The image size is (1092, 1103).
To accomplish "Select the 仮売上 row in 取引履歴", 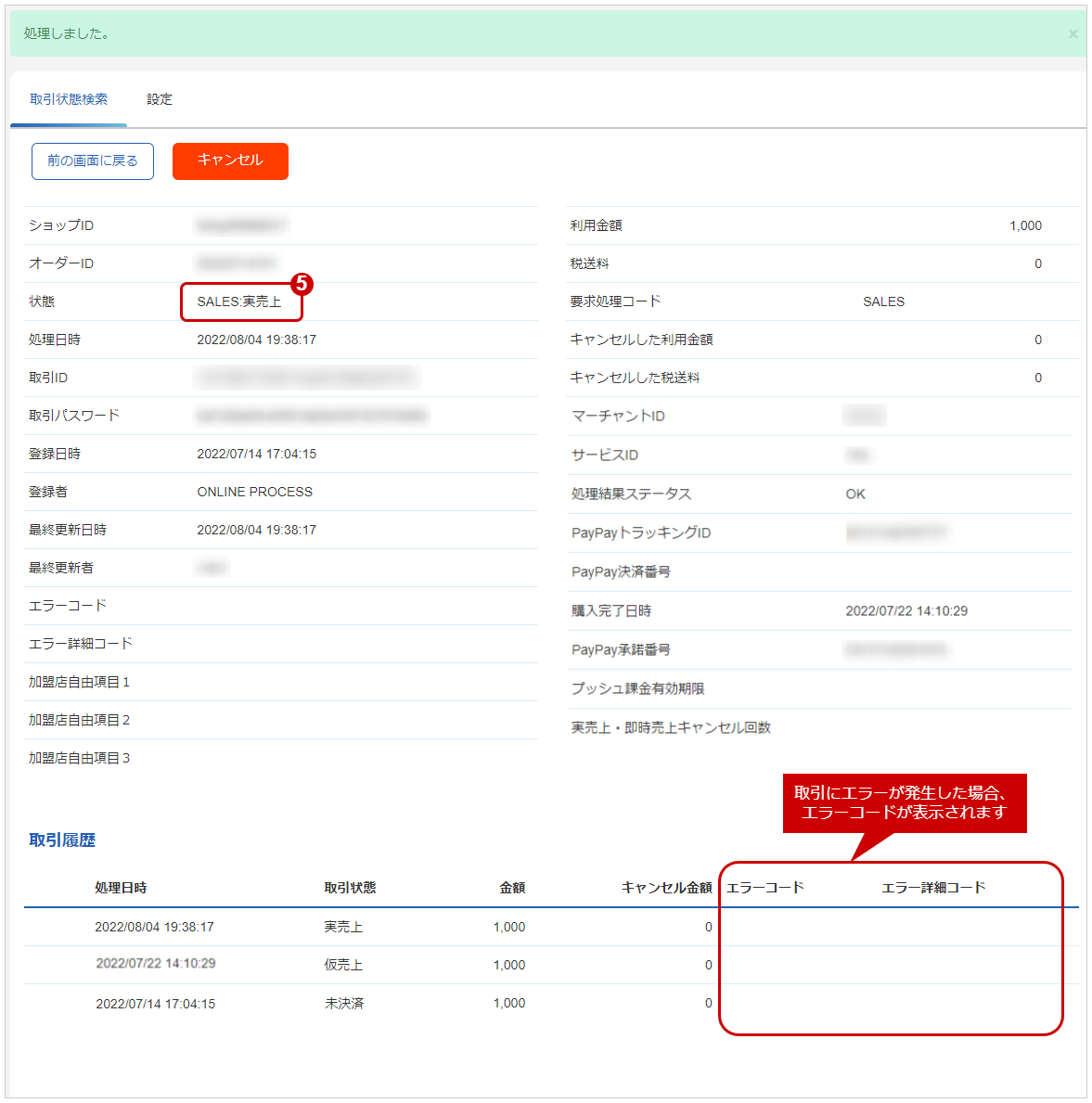I will (x=343, y=965).
